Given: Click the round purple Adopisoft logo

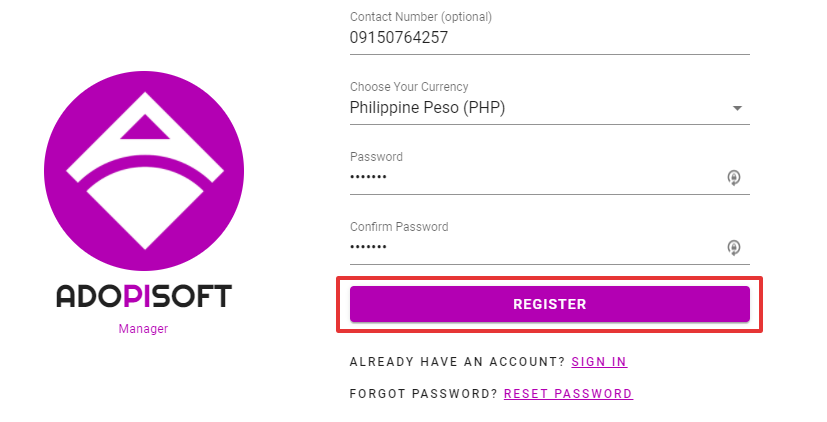Looking at the screenshot, I should click(x=144, y=171).
